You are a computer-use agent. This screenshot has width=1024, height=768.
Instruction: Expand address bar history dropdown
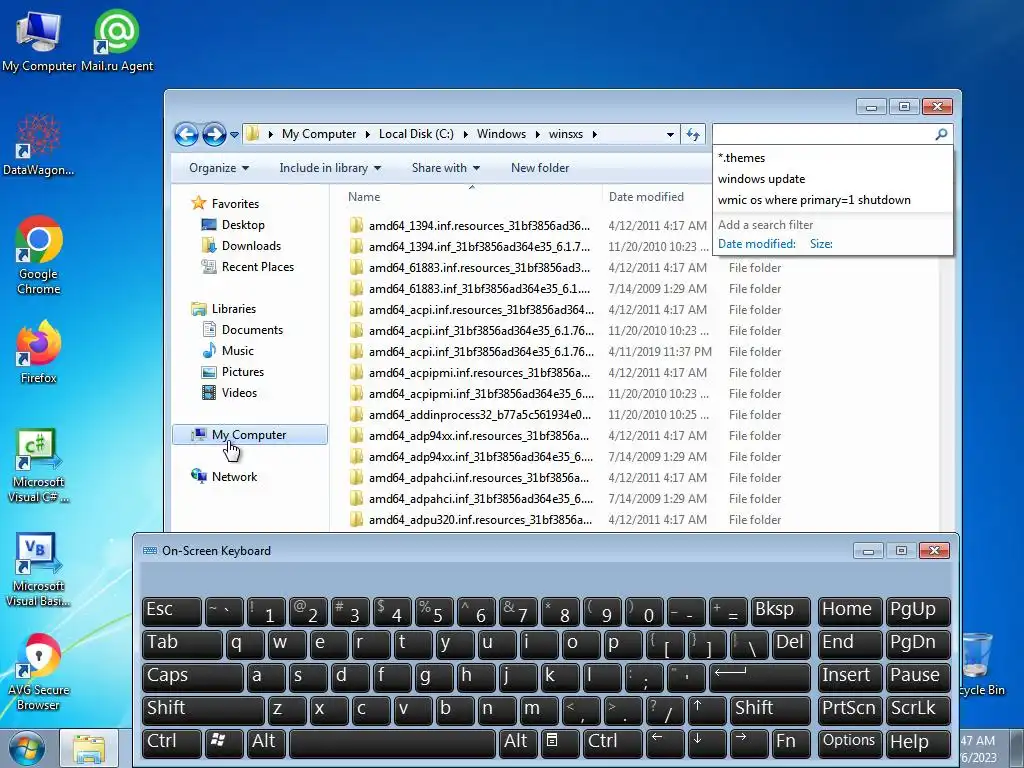[670, 135]
